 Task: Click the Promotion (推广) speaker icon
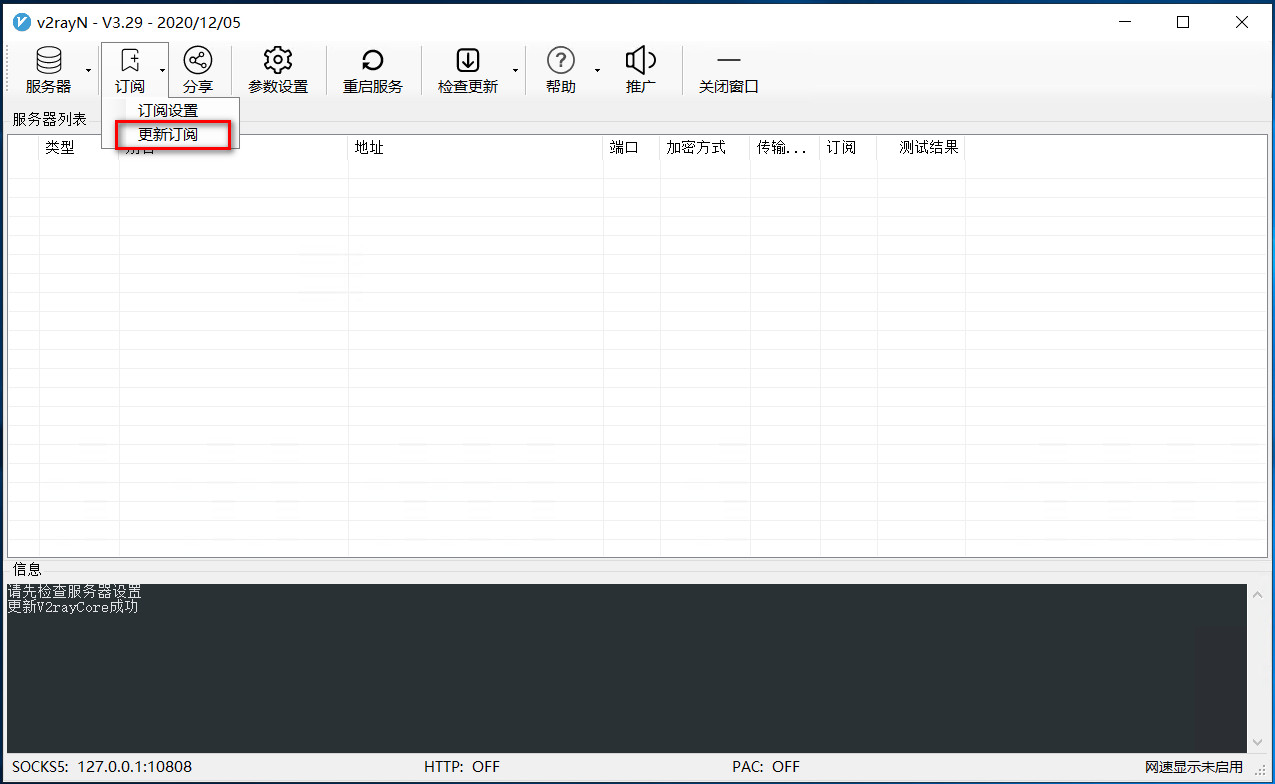(640, 61)
